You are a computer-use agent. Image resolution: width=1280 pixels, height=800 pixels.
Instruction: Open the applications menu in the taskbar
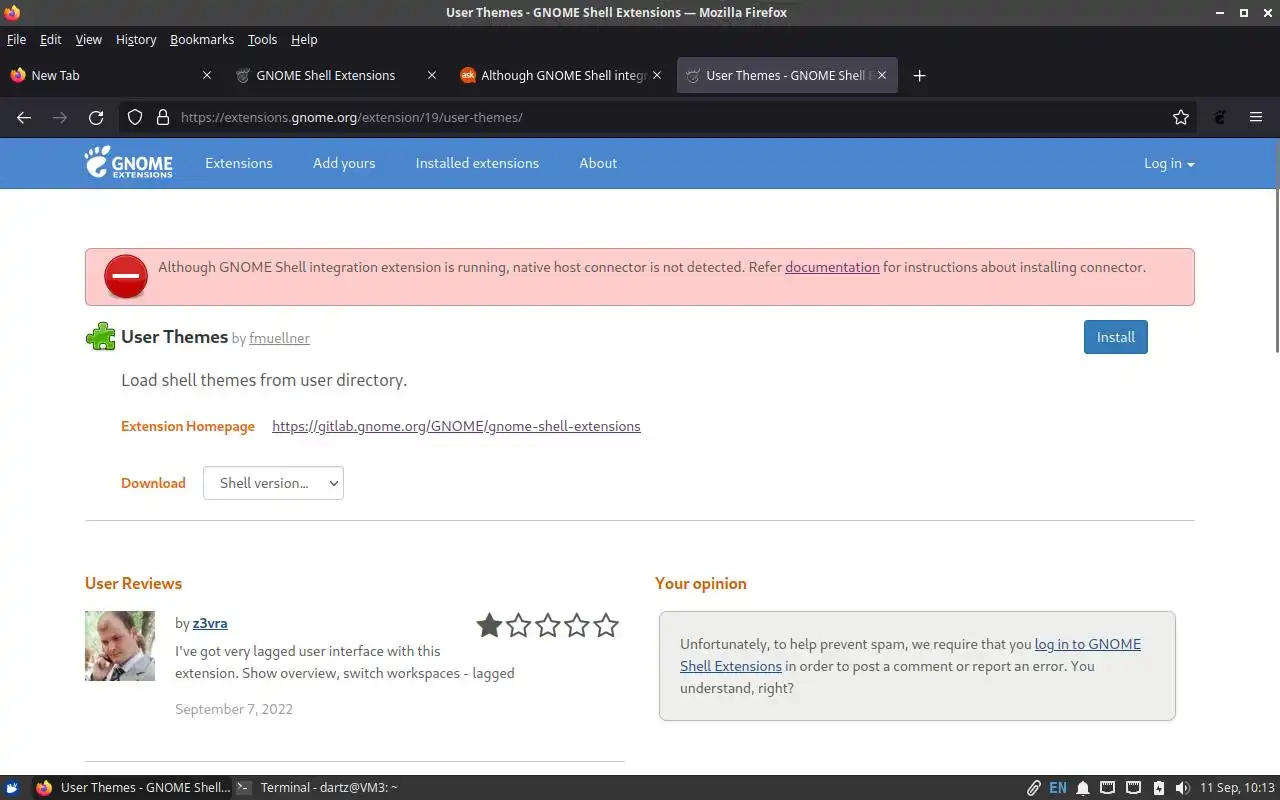point(12,787)
